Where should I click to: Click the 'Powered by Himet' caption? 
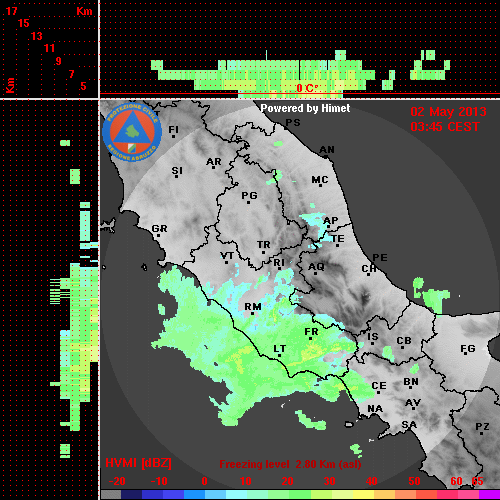tap(305, 108)
